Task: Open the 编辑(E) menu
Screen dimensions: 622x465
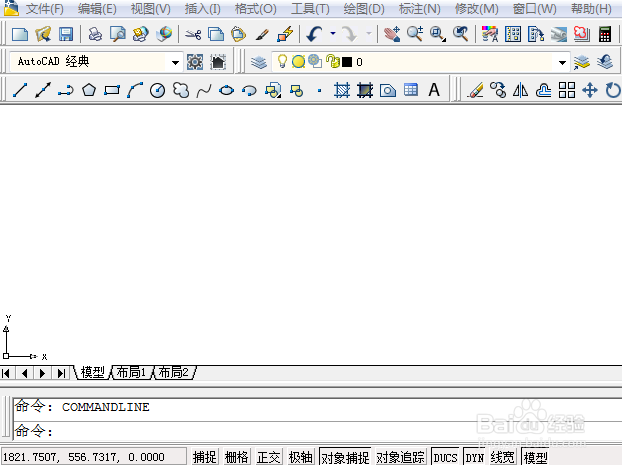Action: coord(97,8)
